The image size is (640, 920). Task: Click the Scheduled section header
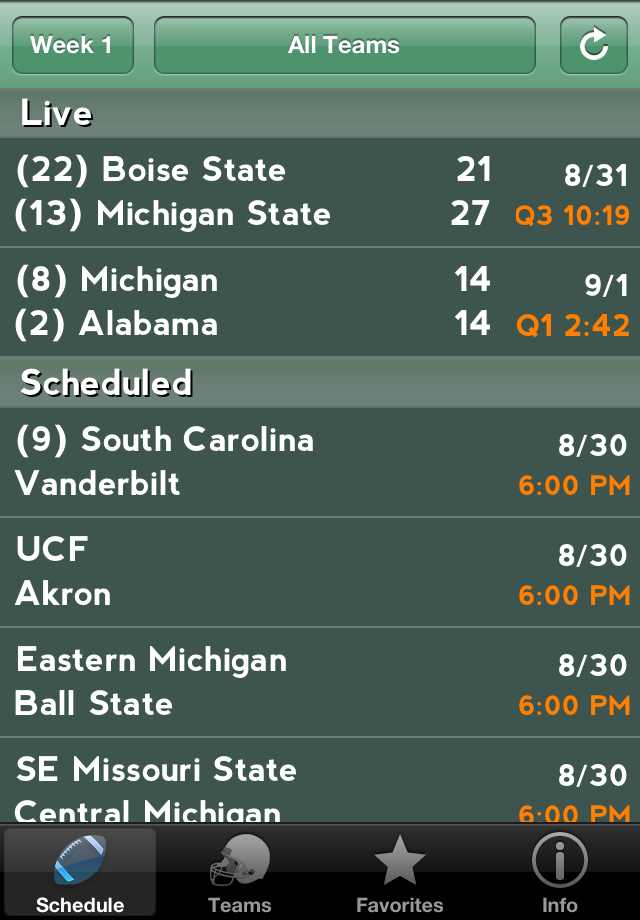tap(320, 383)
